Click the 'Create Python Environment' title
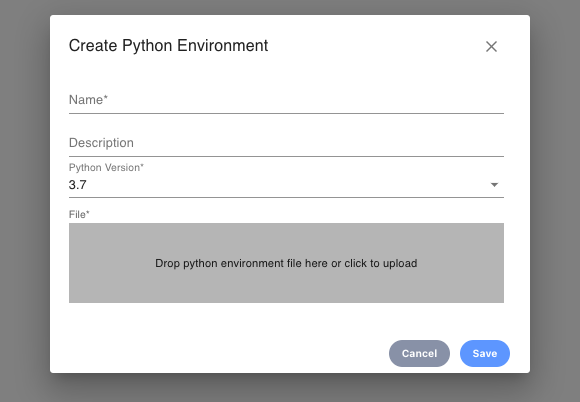Image resolution: width=580 pixels, height=402 pixels. pyautogui.click(x=168, y=46)
